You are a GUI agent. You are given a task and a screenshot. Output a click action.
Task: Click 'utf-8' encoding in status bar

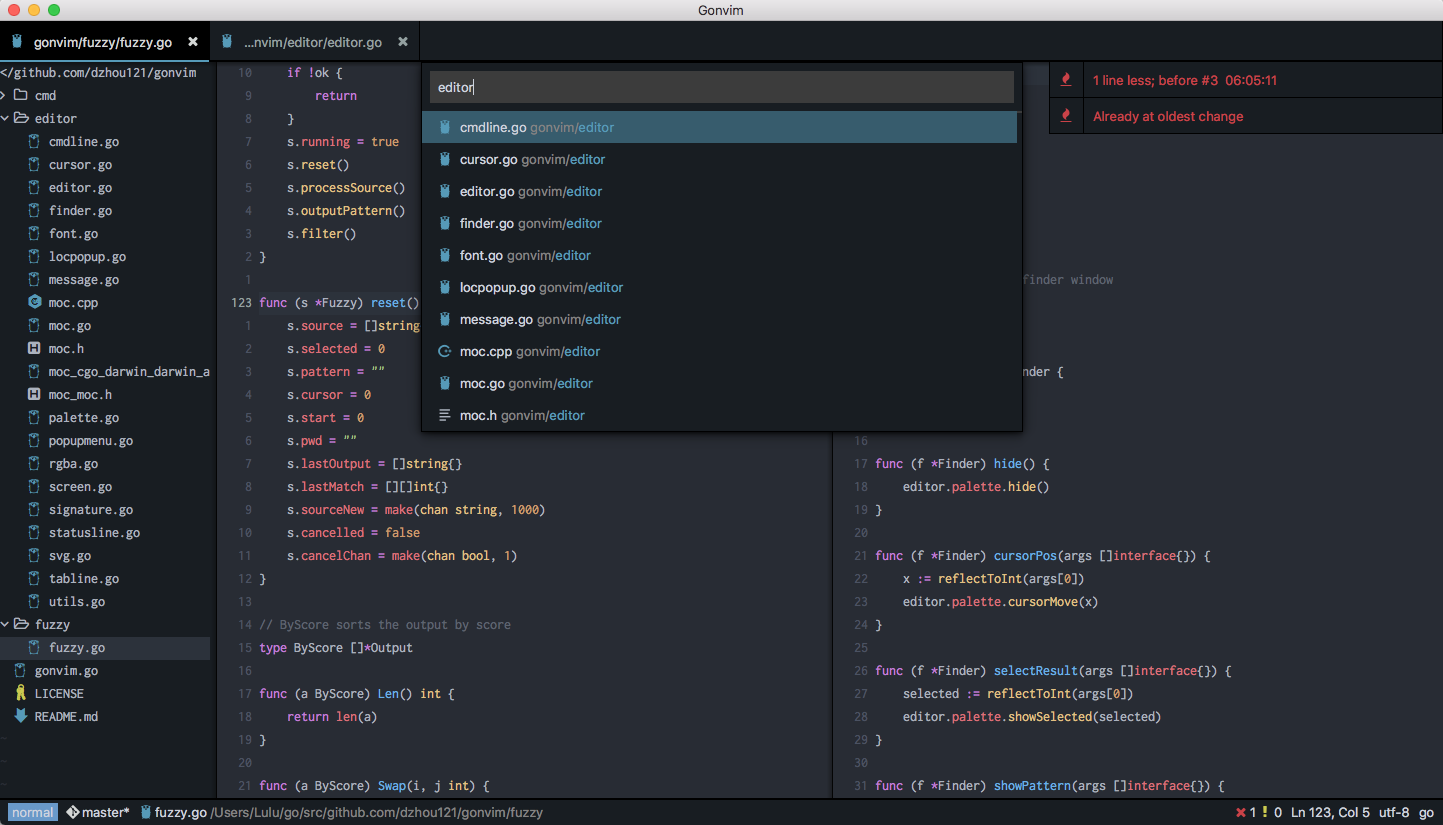coord(1394,813)
